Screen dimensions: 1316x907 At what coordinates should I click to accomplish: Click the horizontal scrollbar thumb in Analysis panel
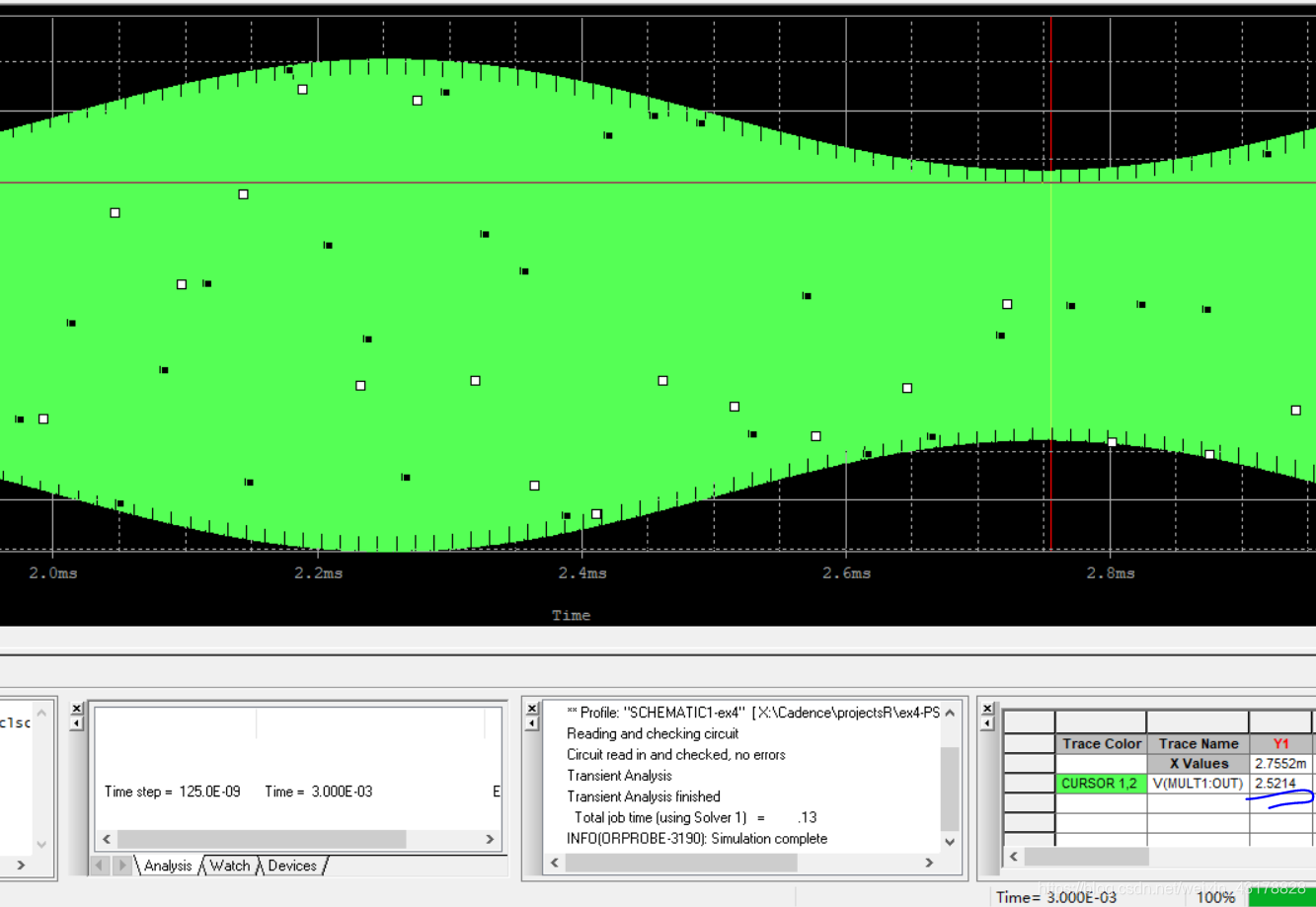point(262,839)
